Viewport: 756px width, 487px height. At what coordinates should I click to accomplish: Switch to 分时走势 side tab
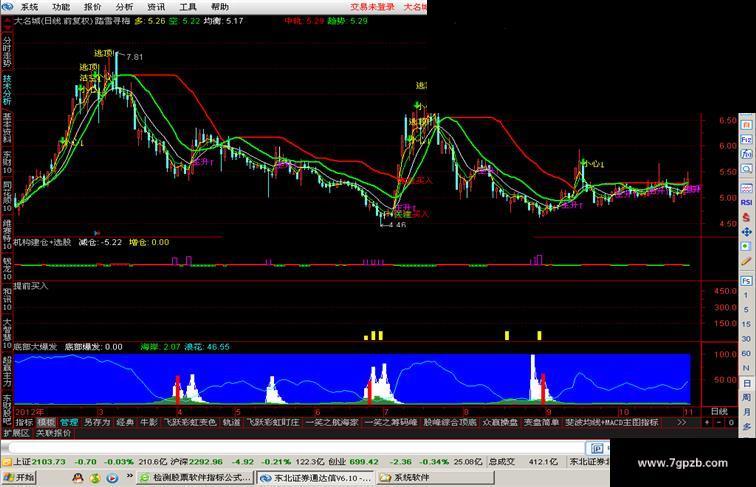point(7,52)
